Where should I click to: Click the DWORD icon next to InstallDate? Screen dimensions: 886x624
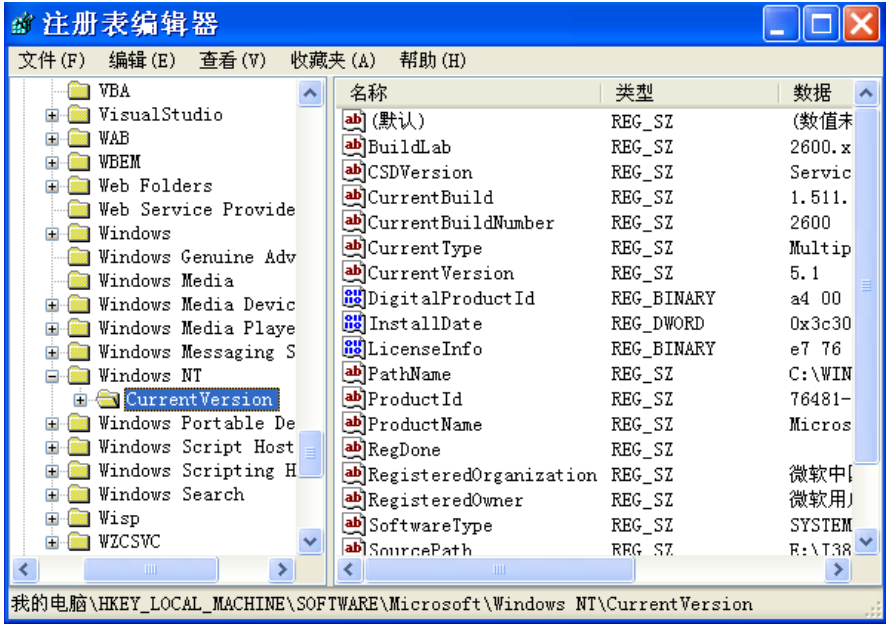pyautogui.click(x=354, y=323)
